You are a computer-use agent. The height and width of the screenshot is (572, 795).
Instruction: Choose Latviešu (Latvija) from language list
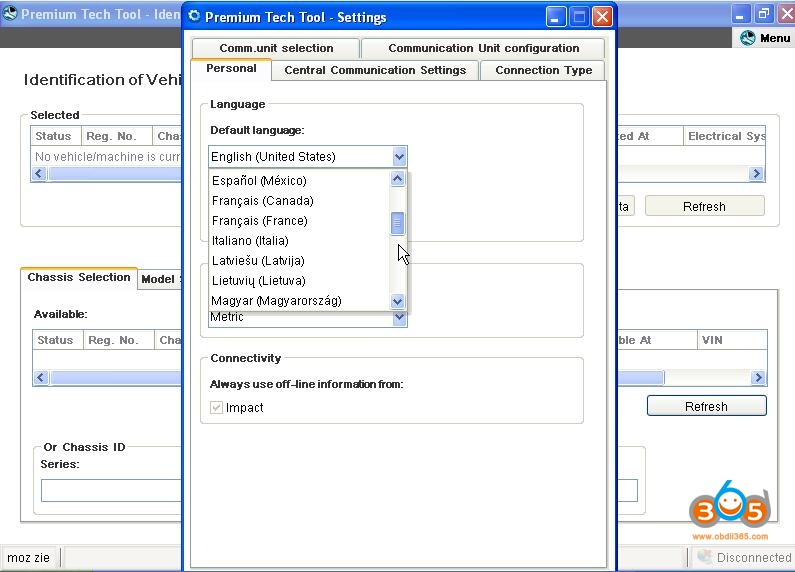click(x=299, y=261)
